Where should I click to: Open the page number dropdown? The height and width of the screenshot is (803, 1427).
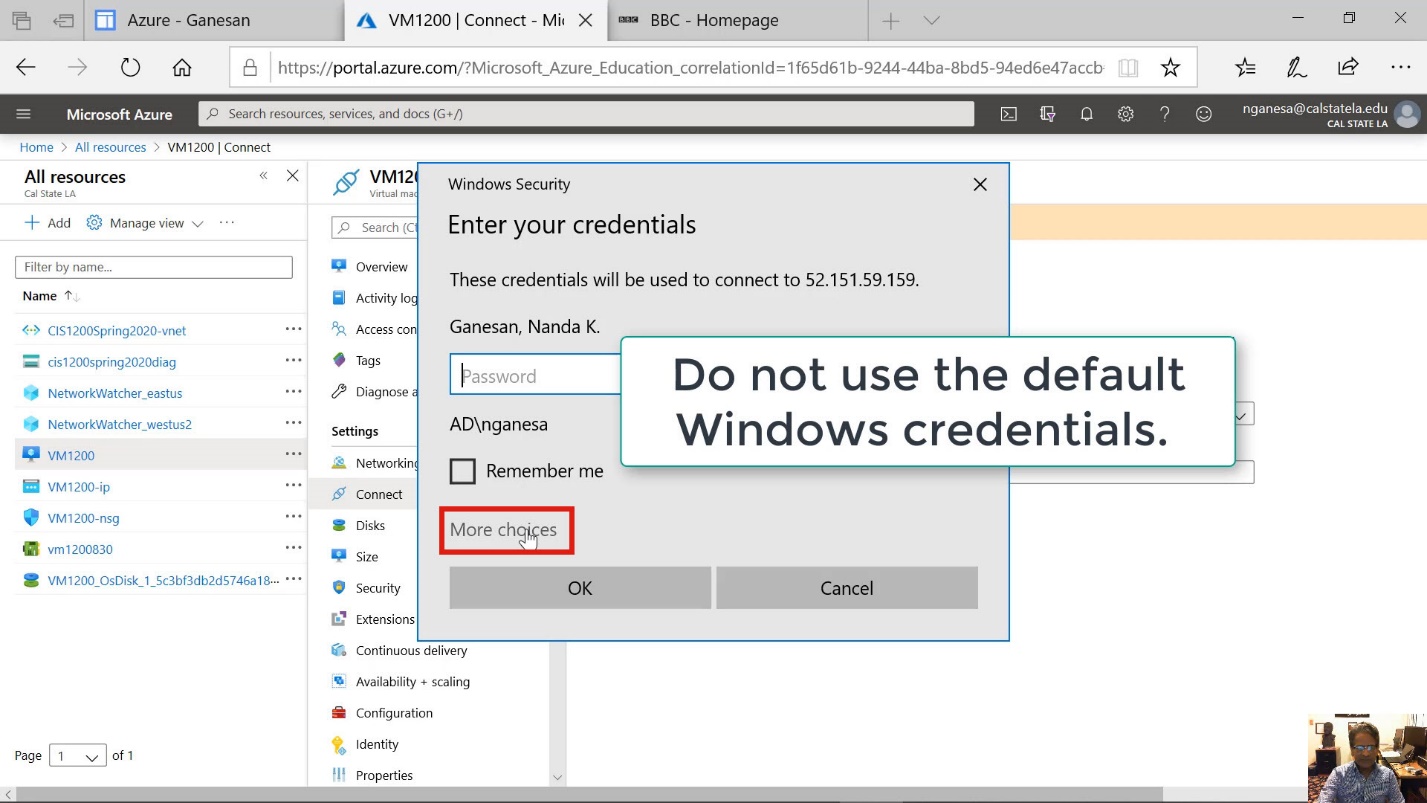coord(79,756)
